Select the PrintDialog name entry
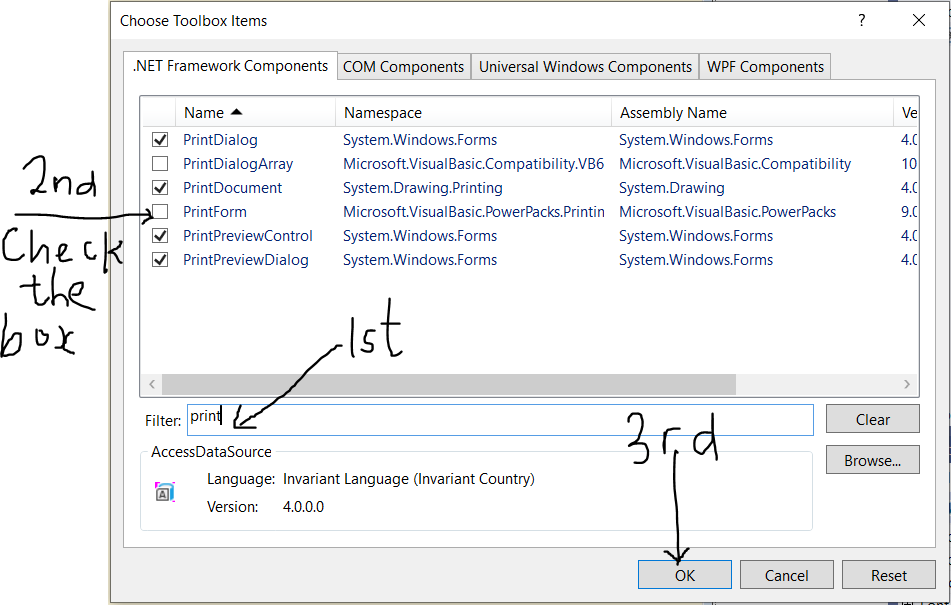Image resolution: width=951 pixels, height=605 pixels. [x=220, y=140]
